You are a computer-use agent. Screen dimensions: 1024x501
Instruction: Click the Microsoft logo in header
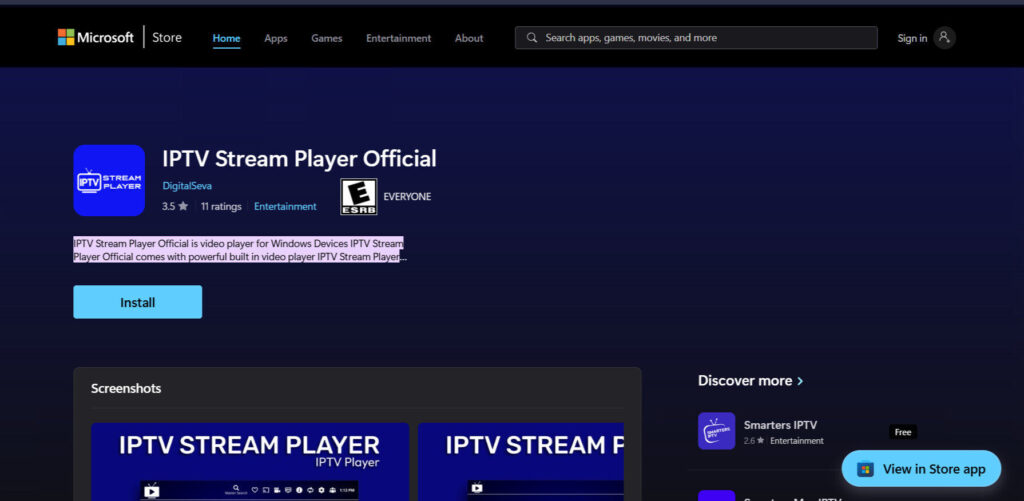(95, 37)
